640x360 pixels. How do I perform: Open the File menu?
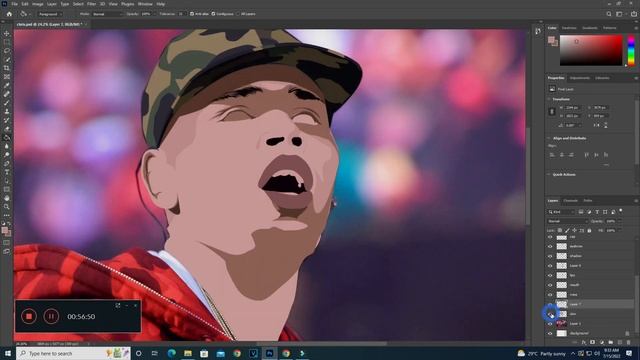click(14, 4)
